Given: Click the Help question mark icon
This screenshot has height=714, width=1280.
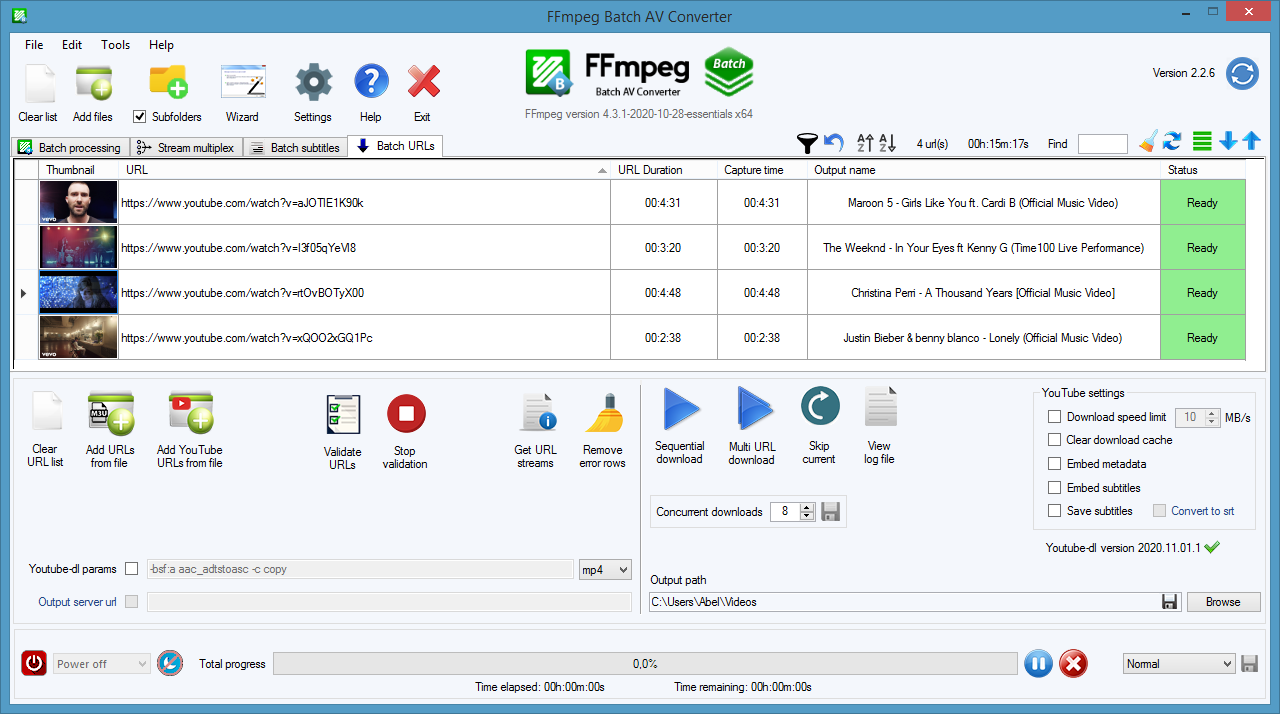Looking at the screenshot, I should pyautogui.click(x=371, y=83).
